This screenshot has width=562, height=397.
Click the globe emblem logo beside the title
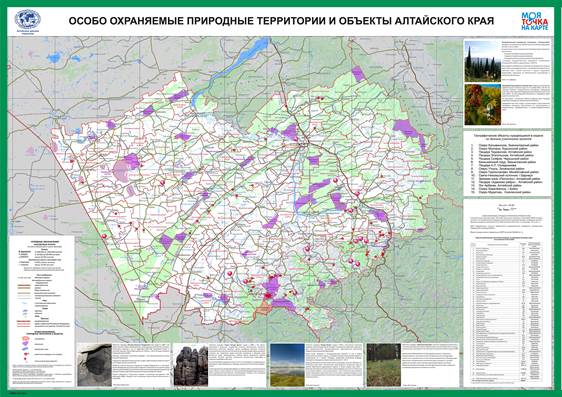[x=27, y=20]
